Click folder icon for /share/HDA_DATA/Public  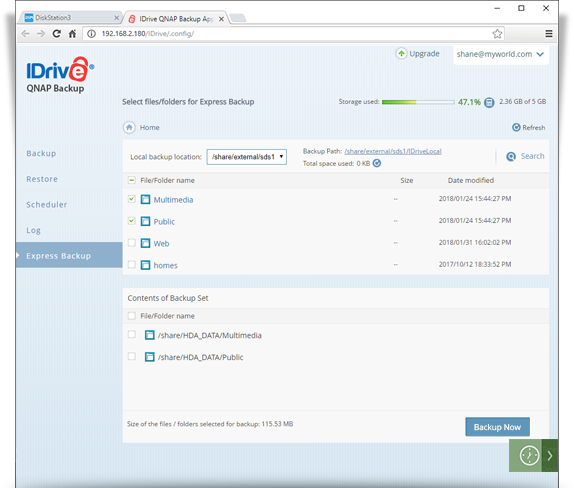tap(149, 357)
